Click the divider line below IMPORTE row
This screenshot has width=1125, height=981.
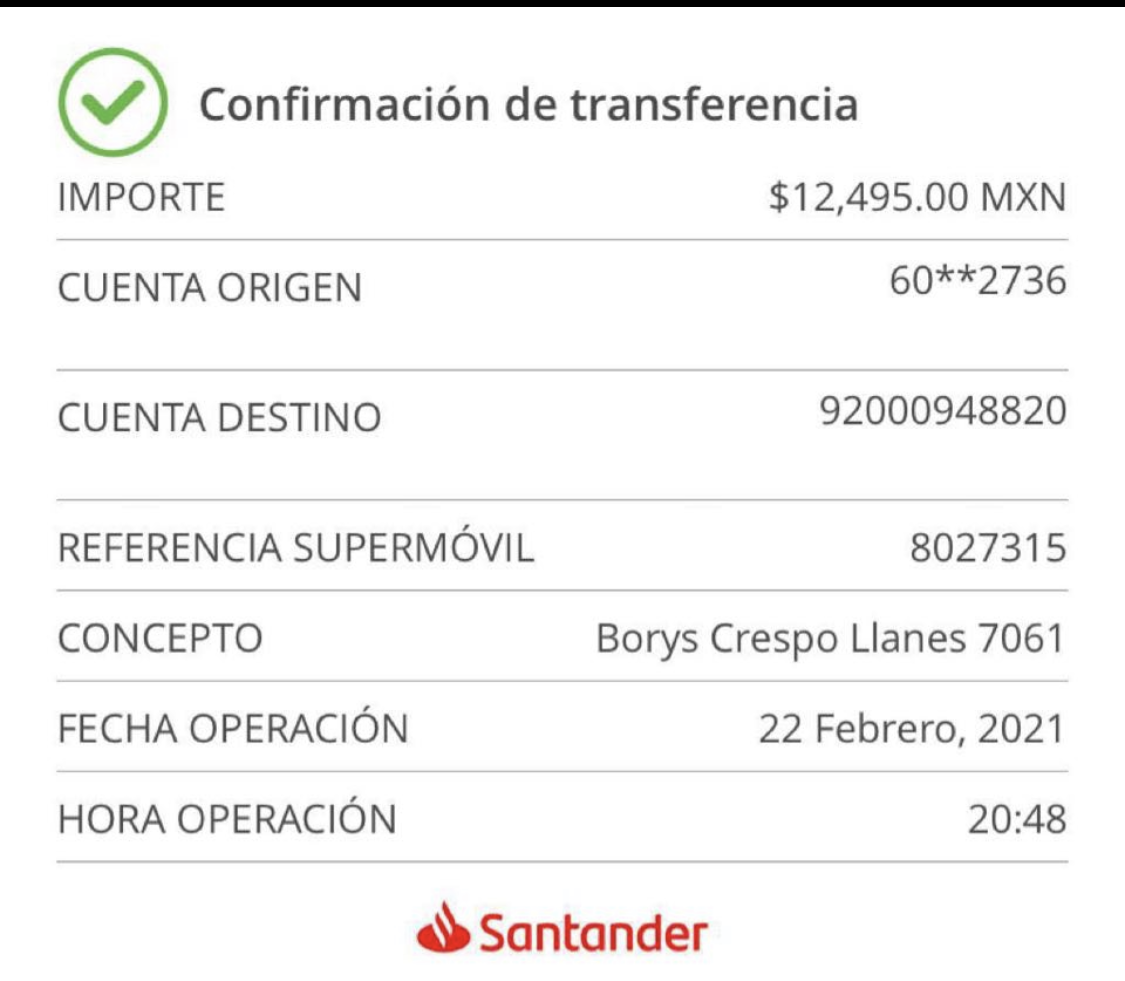(x=562, y=240)
